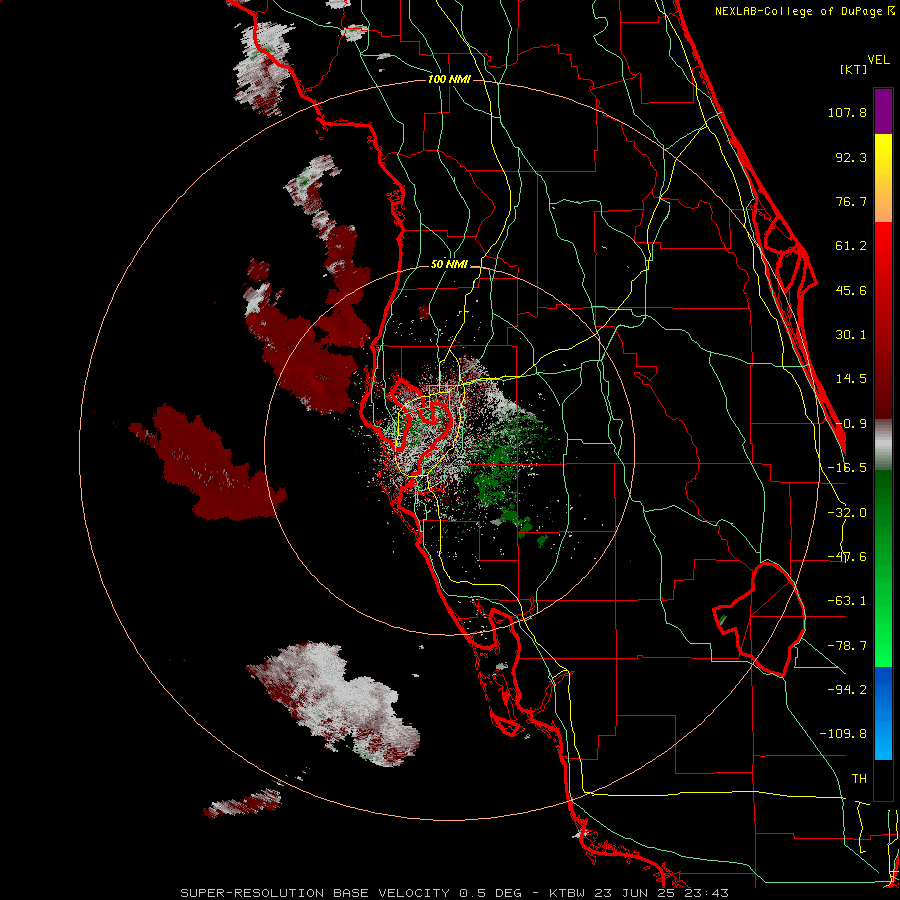Click the 50 NMI range ring label
The height and width of the screenshot is (900, 900).
449,264
